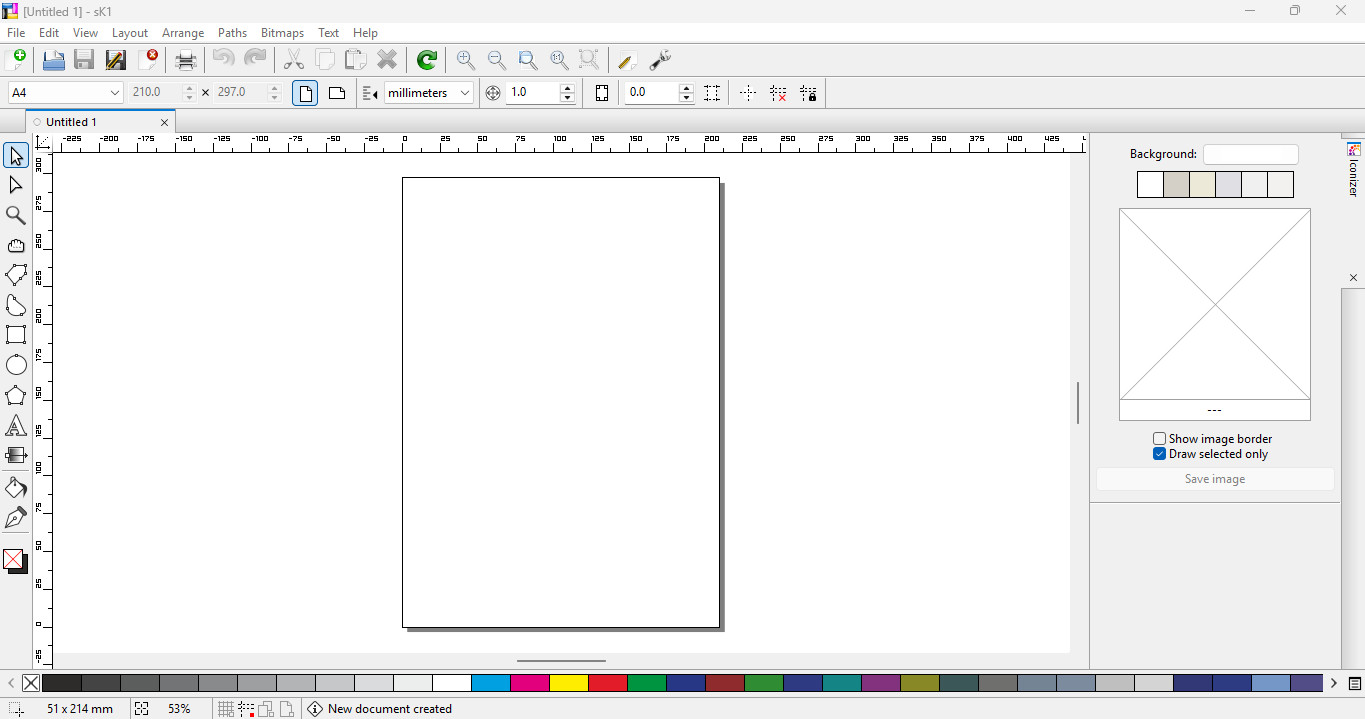The height and width of the screenshot is (719, 1365).
Task: Set zoom 1:1 with the toolbar icon
Action: (559, 60)
